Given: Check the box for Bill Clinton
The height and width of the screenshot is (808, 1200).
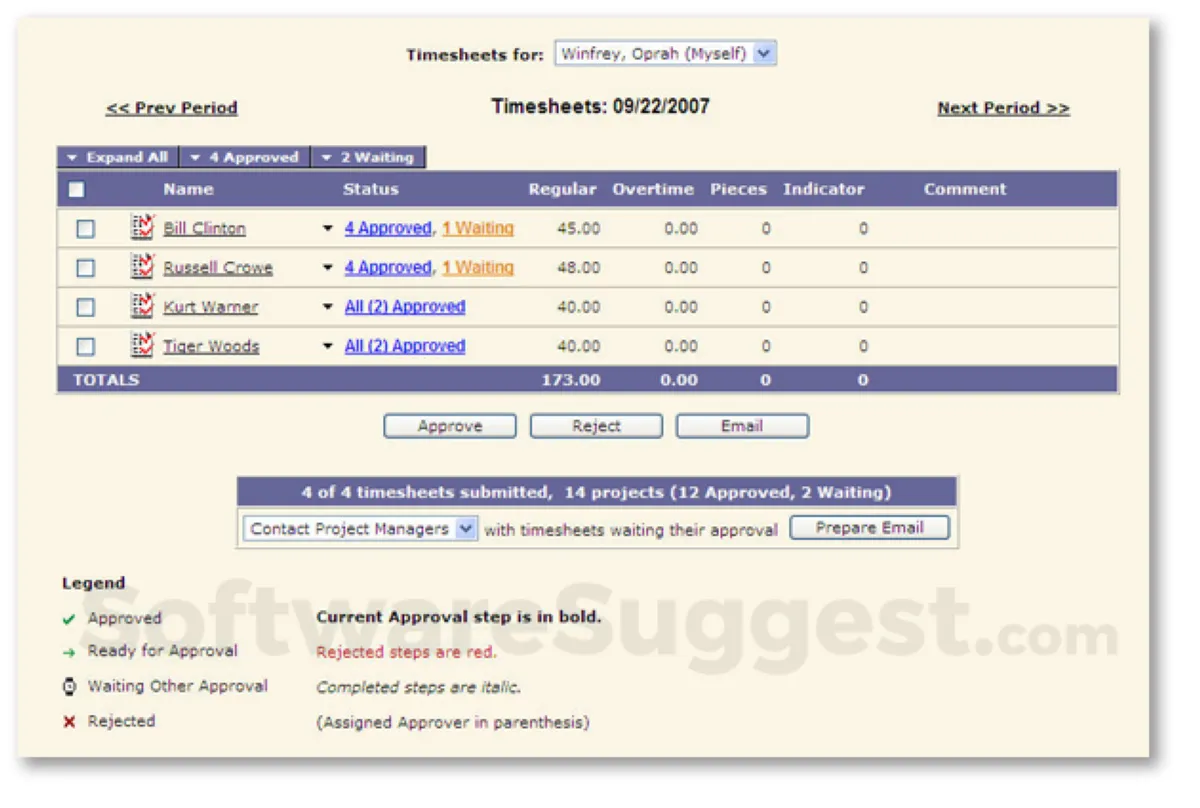Looking at the screenshot, I should (x=86, y=228).
